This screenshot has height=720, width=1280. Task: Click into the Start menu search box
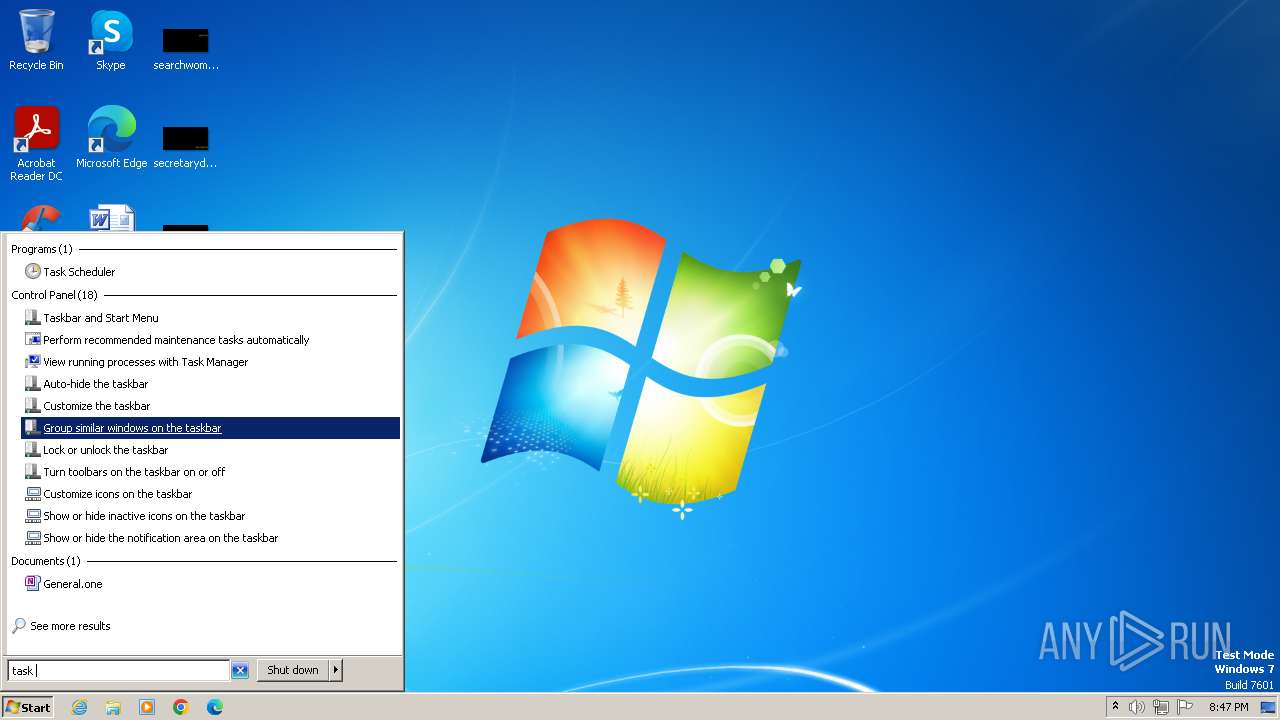119,671
